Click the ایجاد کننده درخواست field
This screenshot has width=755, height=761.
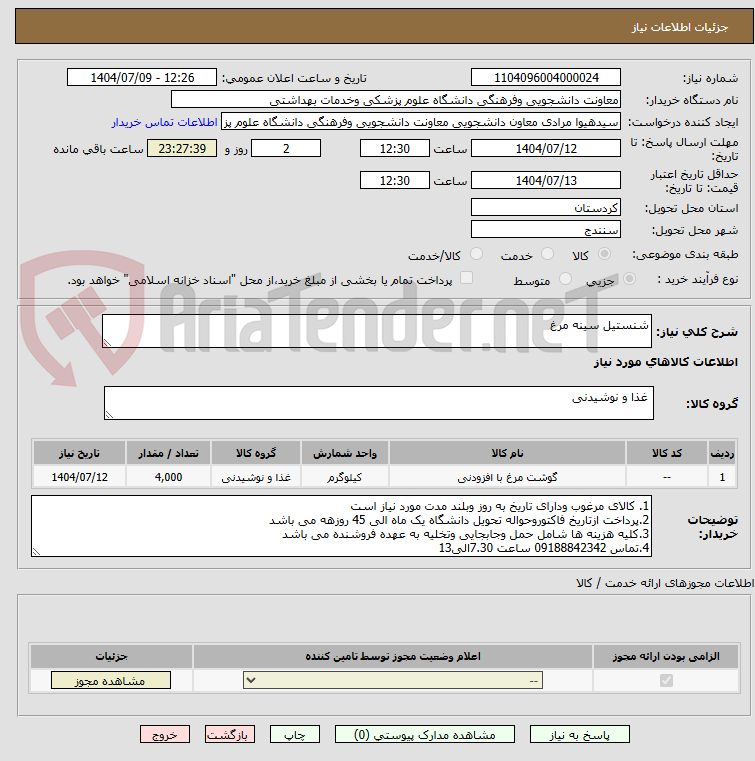[421, 121]
